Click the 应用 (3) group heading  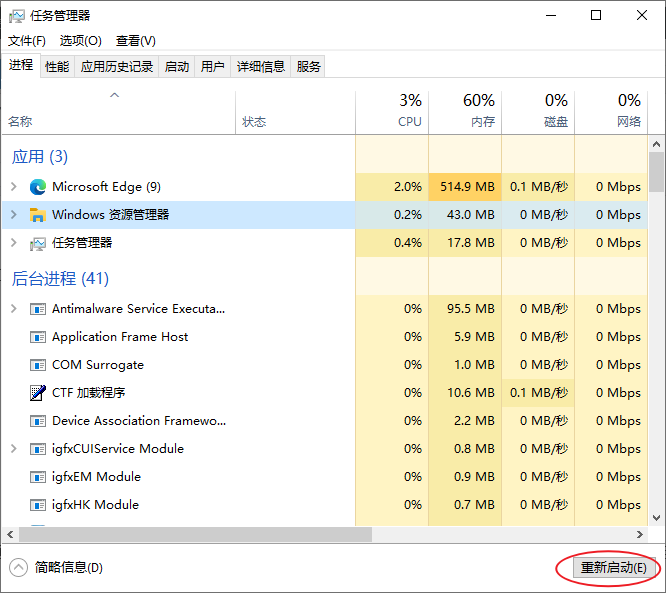[40, 157]
